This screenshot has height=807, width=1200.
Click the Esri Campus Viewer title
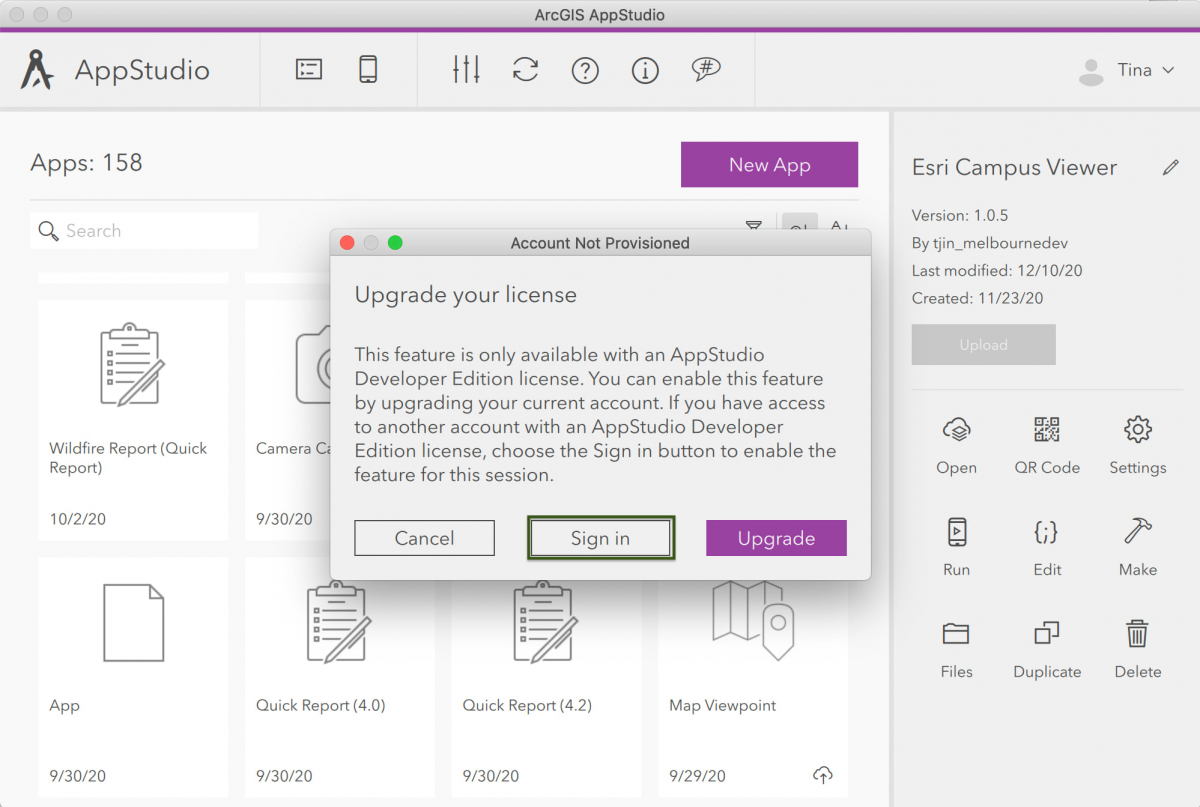pyautogui.click(x=1014, y=168)
